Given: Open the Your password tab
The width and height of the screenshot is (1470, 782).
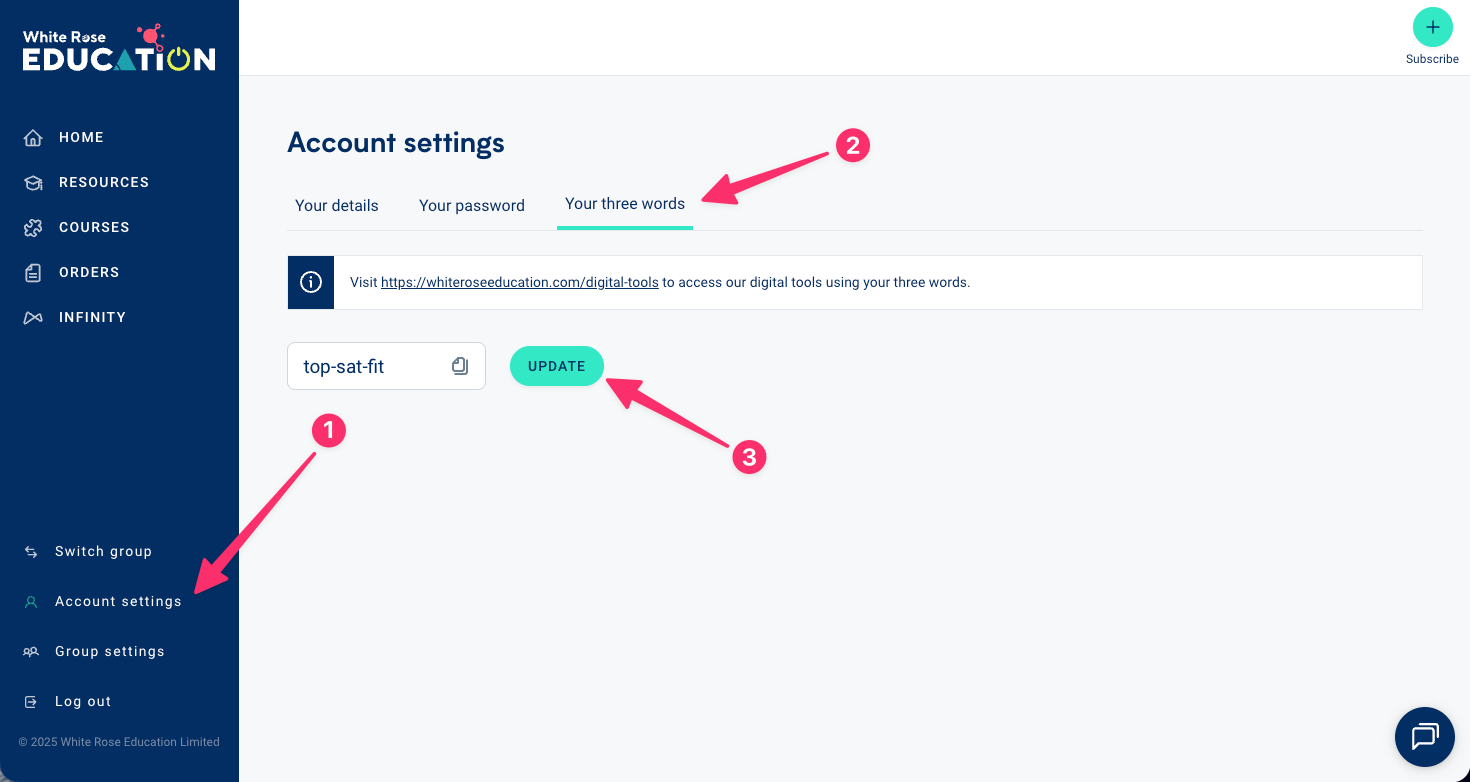Looking at the screenshot, I should (472, 205).
